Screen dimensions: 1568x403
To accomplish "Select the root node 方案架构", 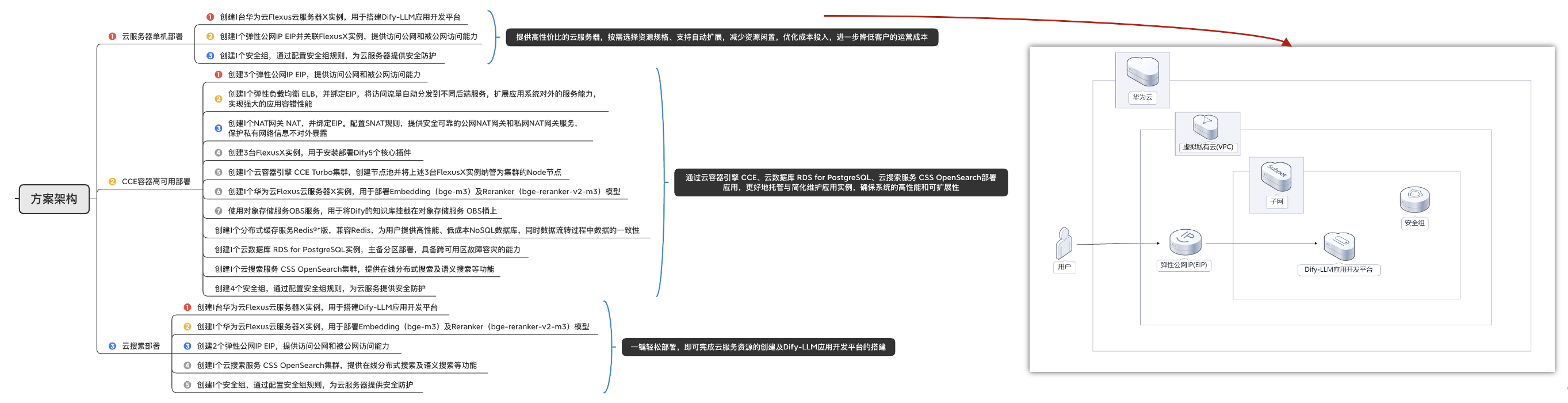I will tap(54, 199).
